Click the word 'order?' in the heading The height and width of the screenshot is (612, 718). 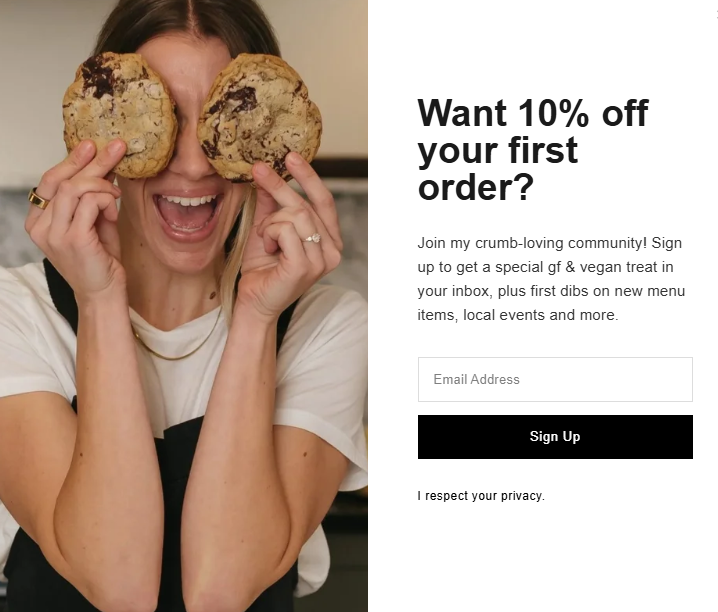(476, 187)
